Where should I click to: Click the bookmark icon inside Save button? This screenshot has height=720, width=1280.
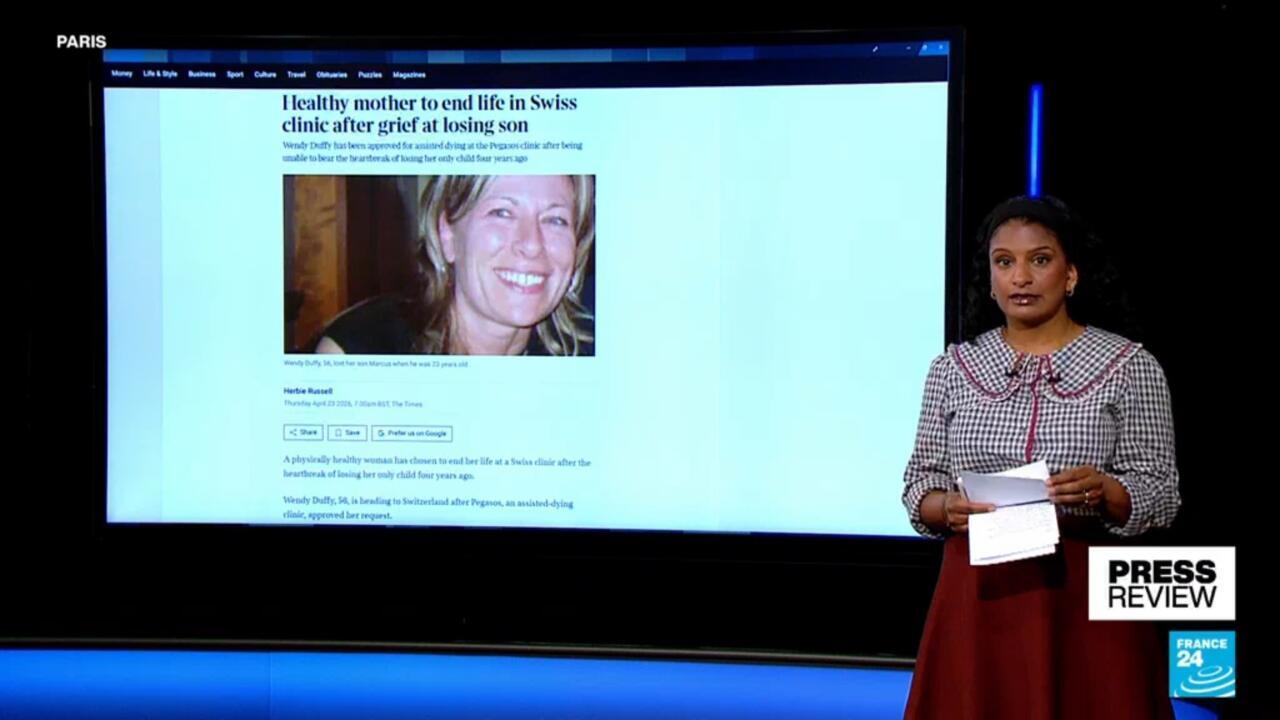[x=338, y=433]
